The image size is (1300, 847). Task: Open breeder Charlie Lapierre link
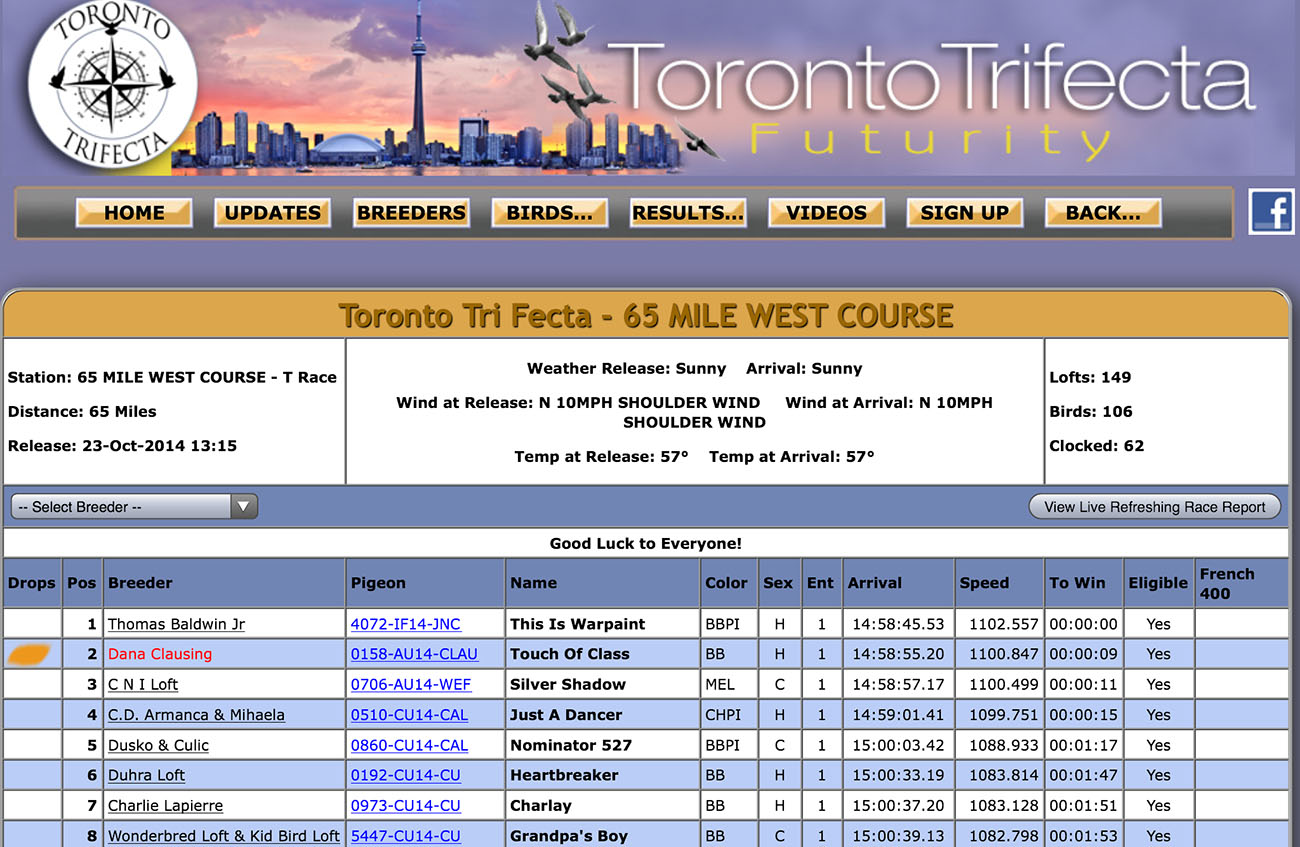[x=165, y=806]
